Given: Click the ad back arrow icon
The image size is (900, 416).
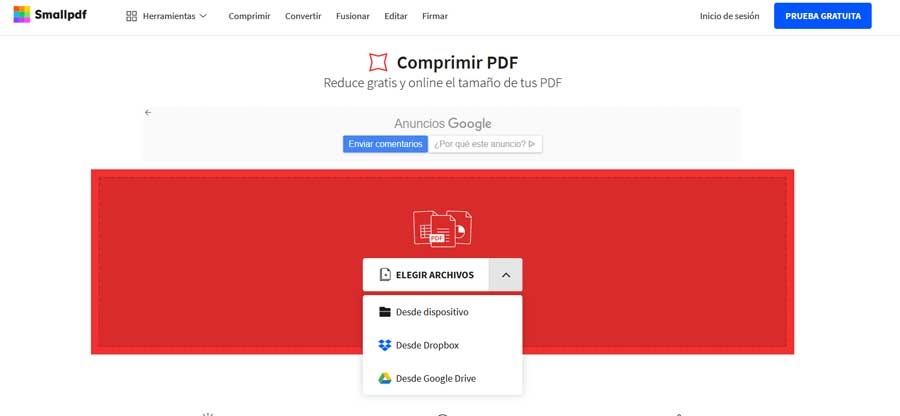Looking at the screenshot, I should (148, 112).
